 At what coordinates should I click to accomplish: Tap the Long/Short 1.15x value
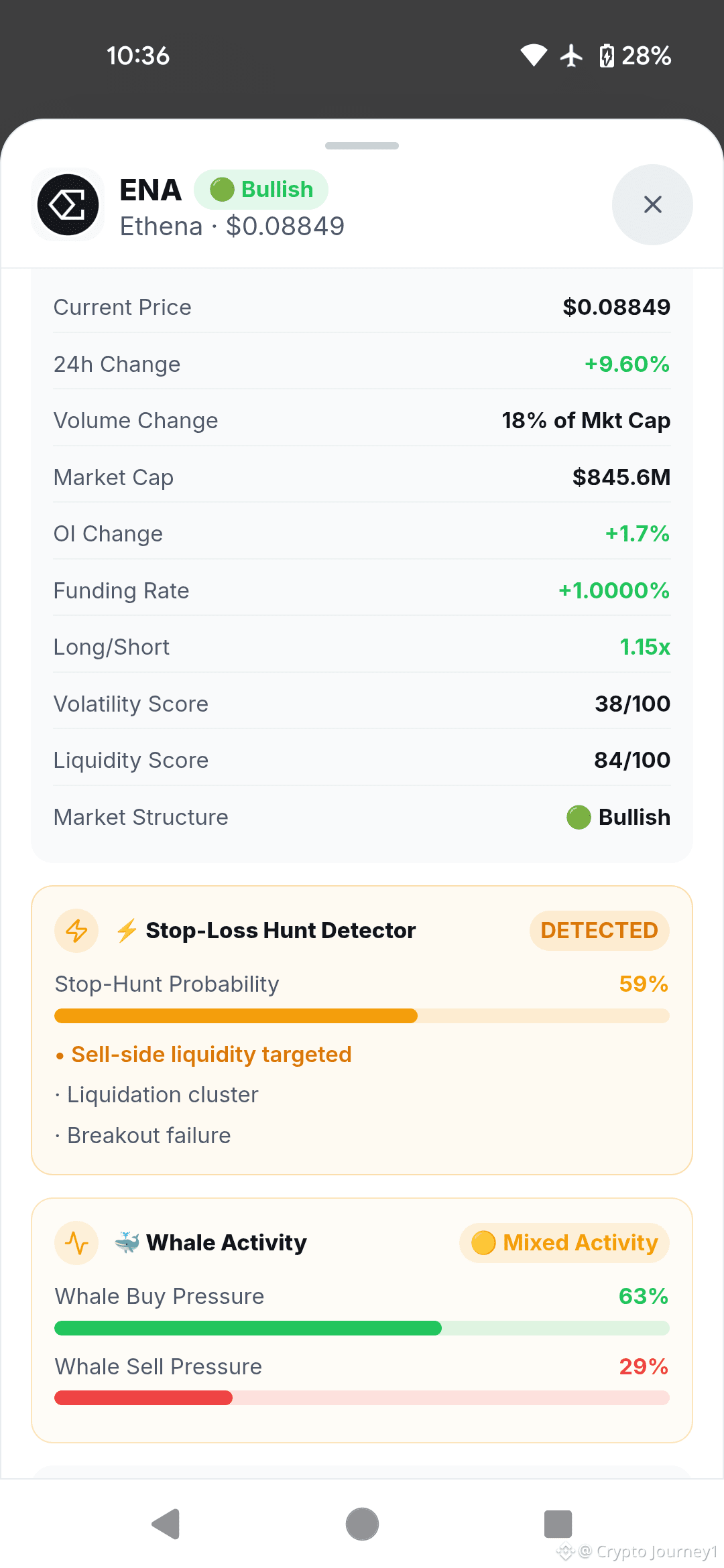tap(645, 647)
